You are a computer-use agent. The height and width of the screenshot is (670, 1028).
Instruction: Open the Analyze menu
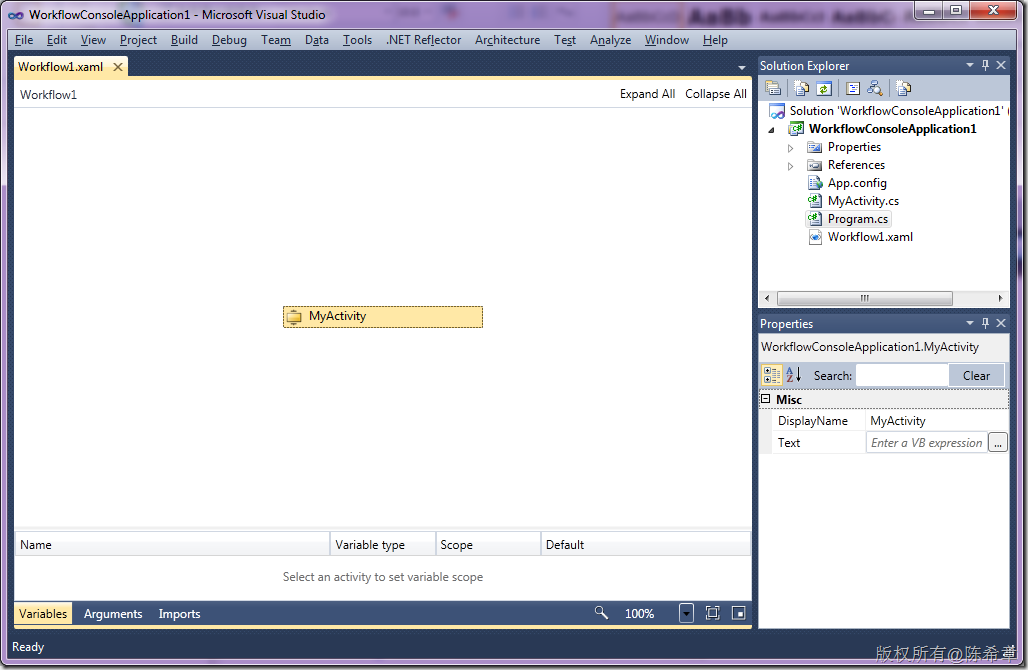tap(610, 40)
